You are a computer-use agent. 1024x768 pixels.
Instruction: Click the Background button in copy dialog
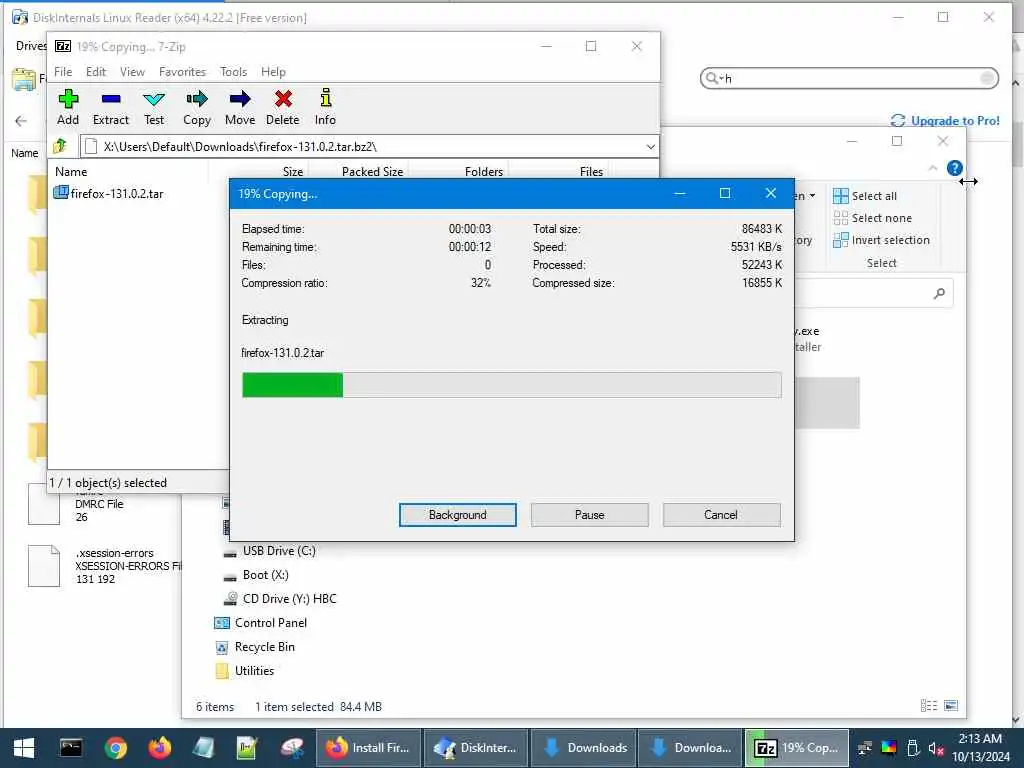coord(458,515)
